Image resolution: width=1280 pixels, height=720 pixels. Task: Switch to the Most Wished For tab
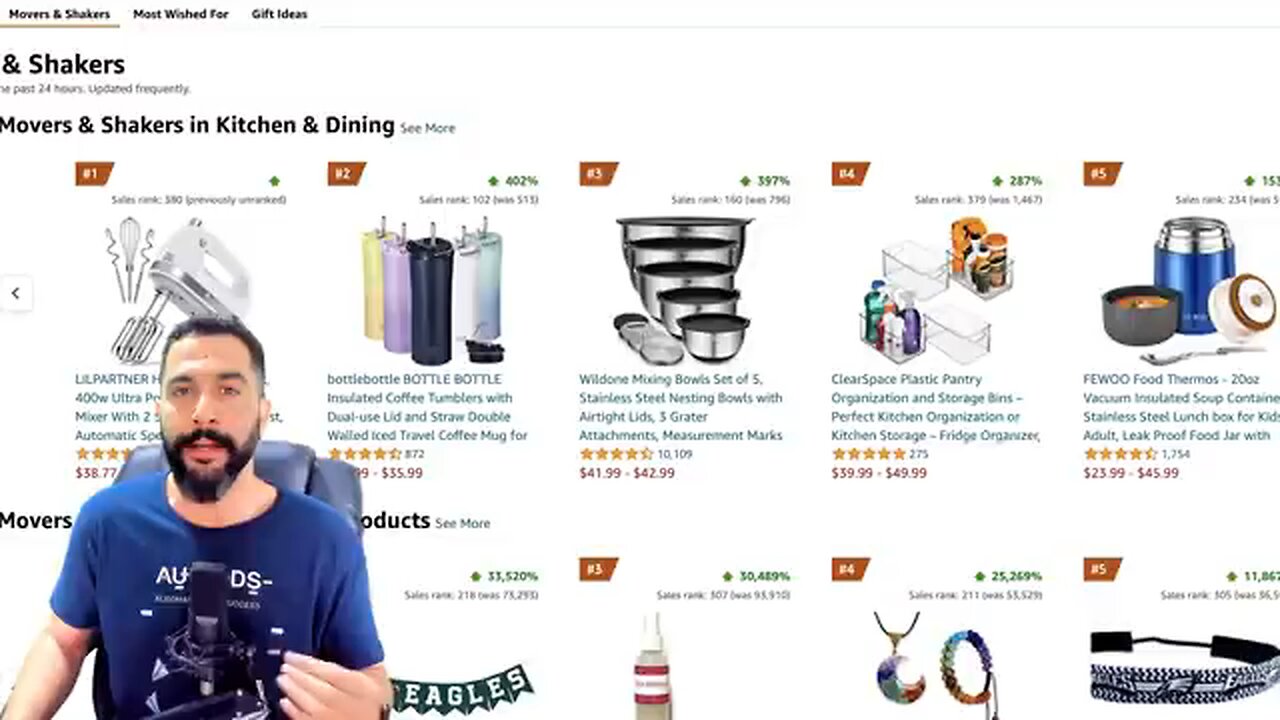(181, 14)
